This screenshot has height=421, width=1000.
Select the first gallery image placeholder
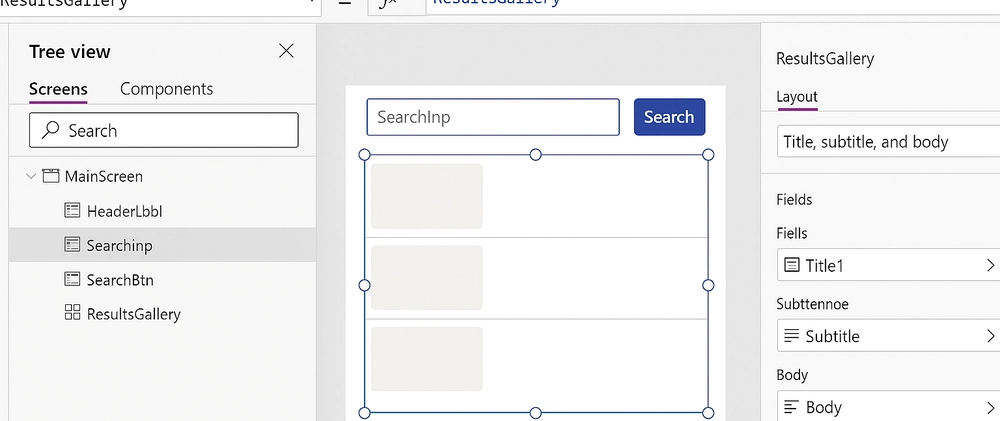pos(427,196)
